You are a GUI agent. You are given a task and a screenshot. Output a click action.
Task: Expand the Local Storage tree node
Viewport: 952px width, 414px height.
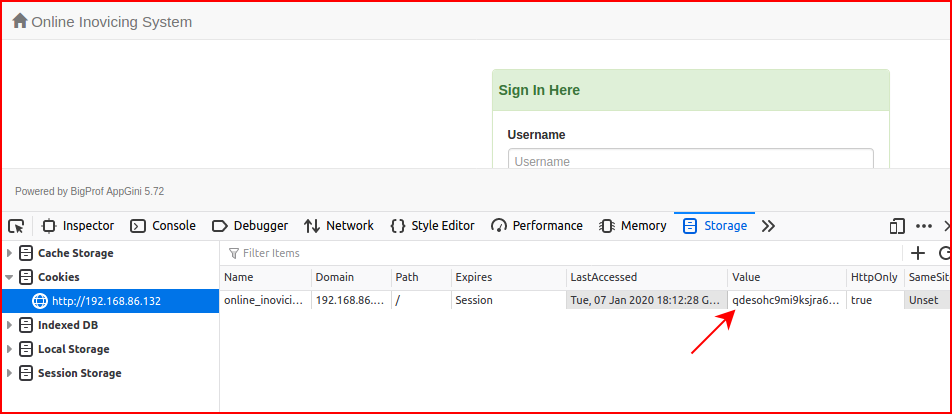click(x=9, y=349)
